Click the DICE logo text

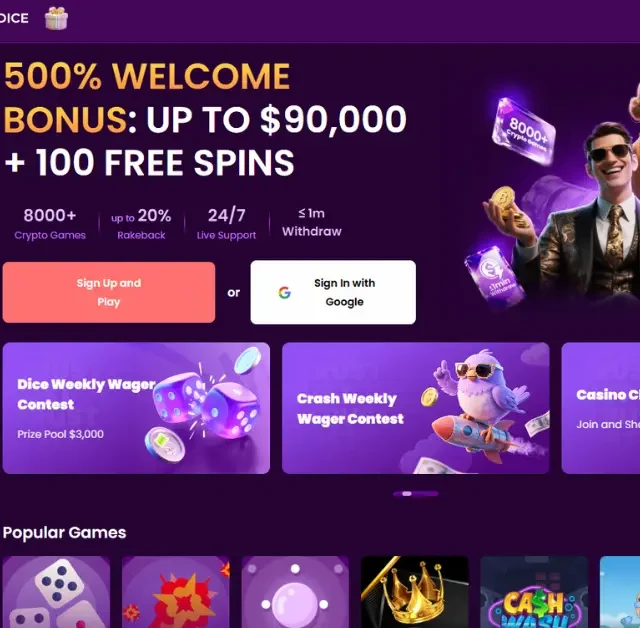coord(14,18)
